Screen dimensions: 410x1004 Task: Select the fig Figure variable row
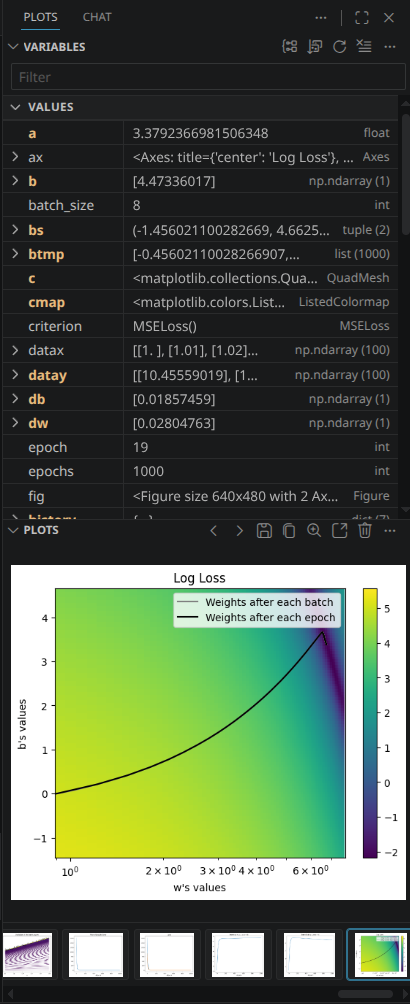tap(201, 496)
